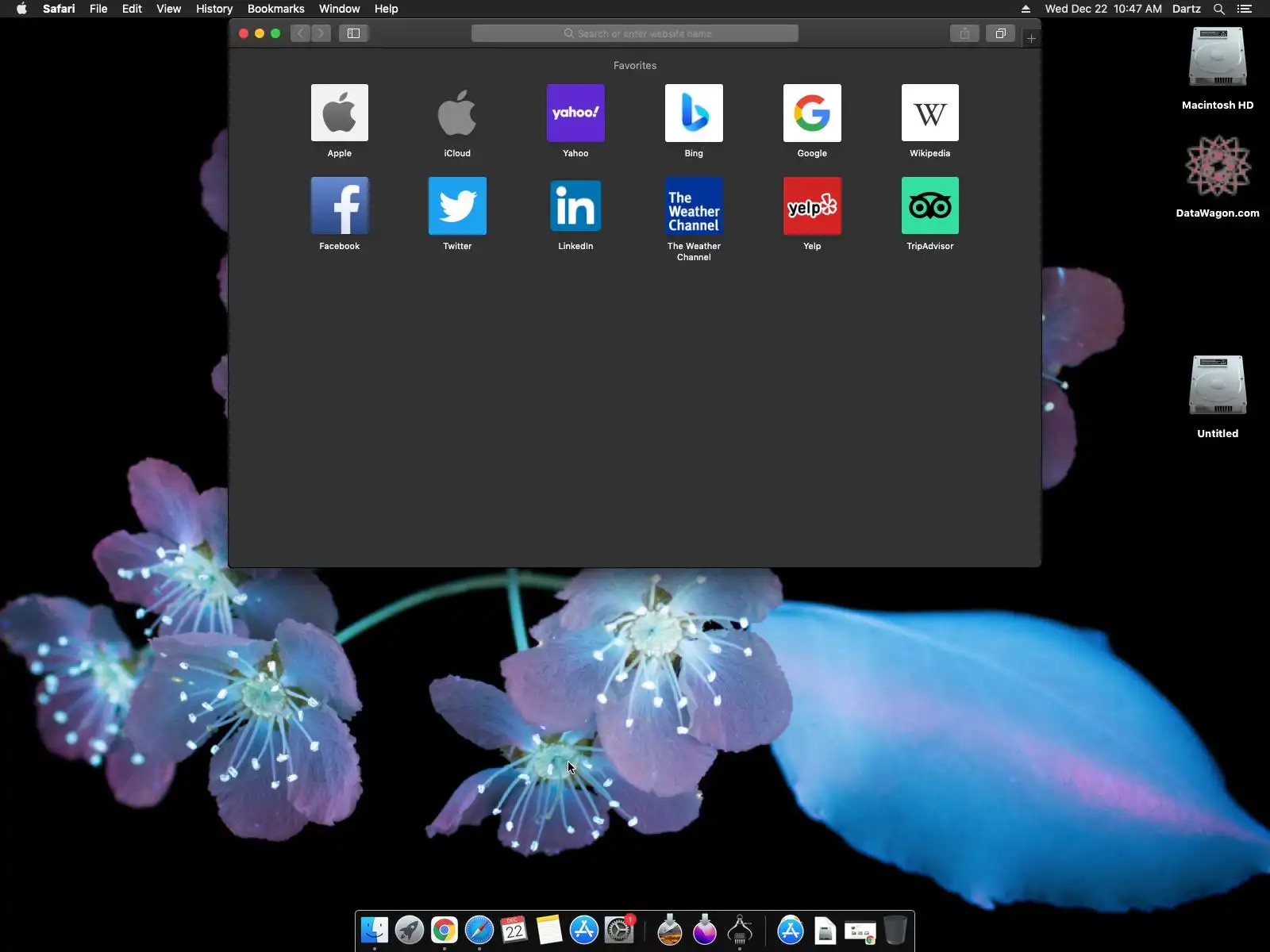Viewport: 1270px width, 952px height.
Task: Launch Google Chrome from the Dock
Action: click(x=444, y=930)
